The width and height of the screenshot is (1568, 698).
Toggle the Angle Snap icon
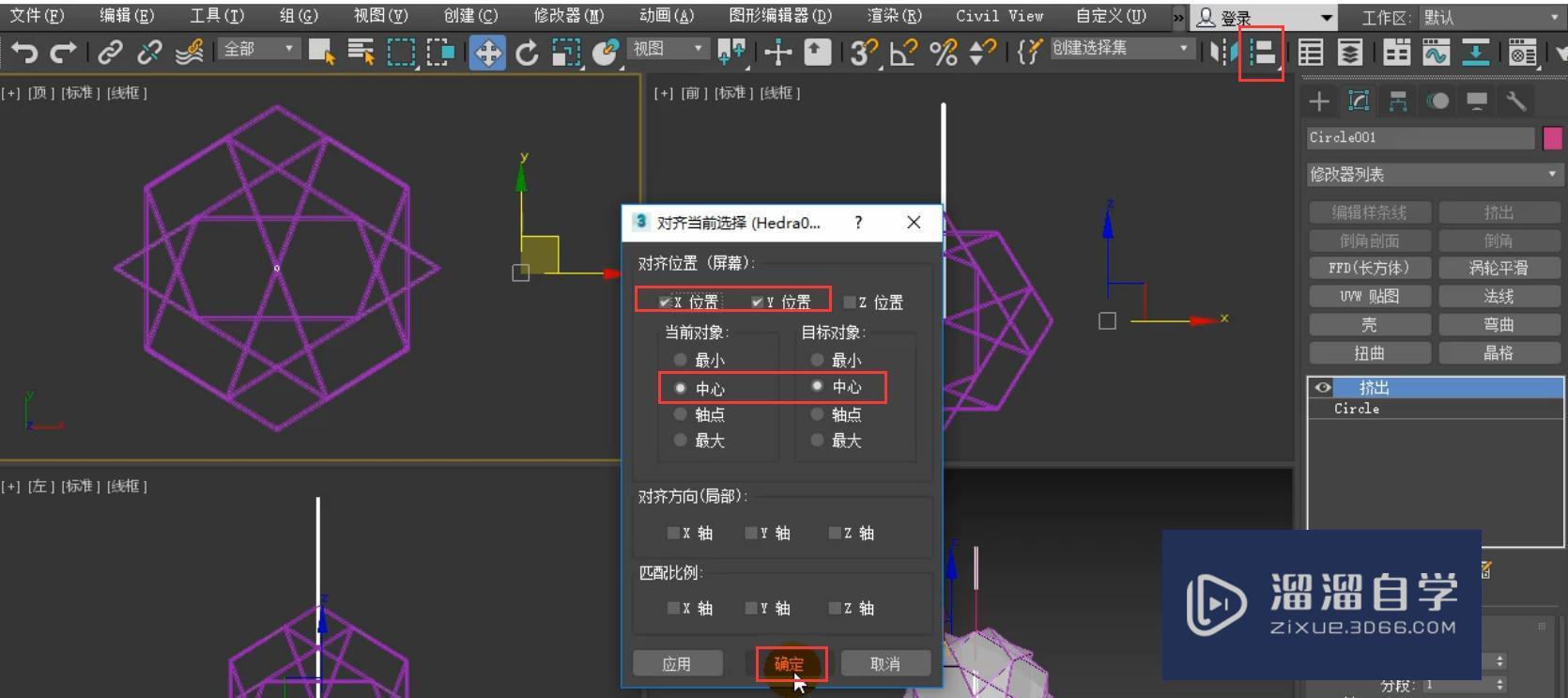903,52
